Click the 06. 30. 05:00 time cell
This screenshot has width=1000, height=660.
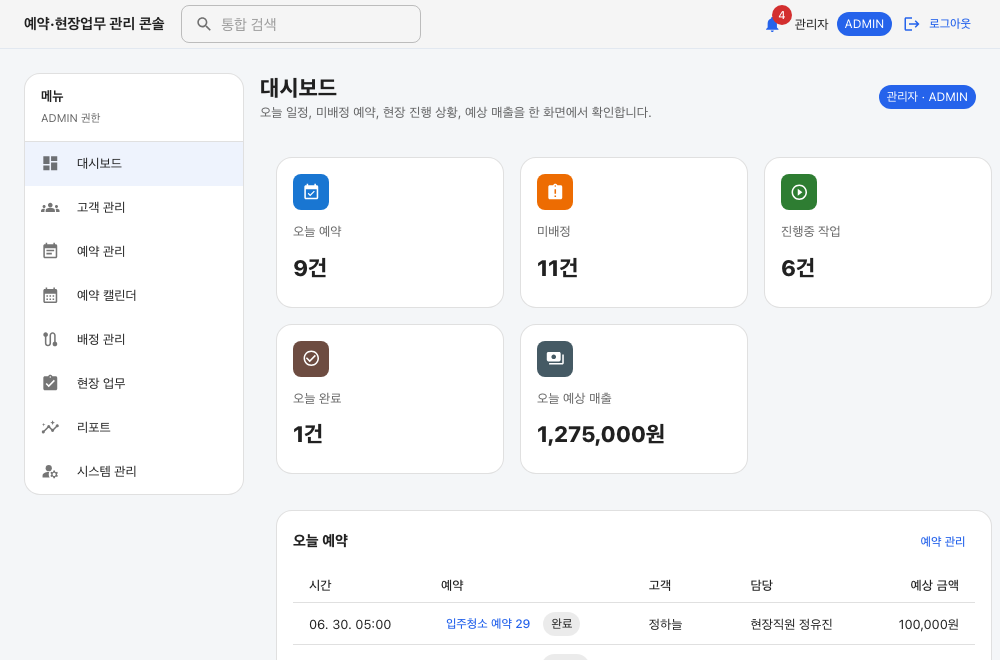350,624
